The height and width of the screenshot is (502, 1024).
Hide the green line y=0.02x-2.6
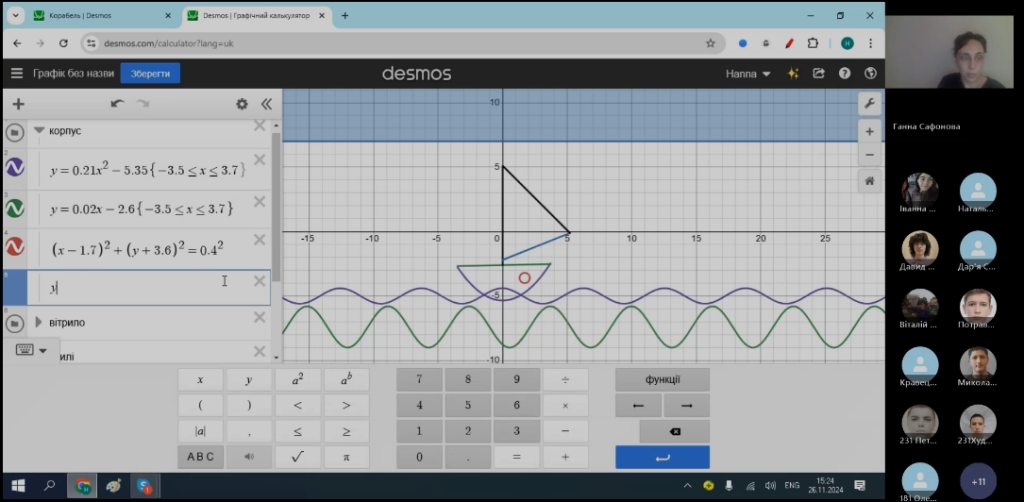(14, 208)
